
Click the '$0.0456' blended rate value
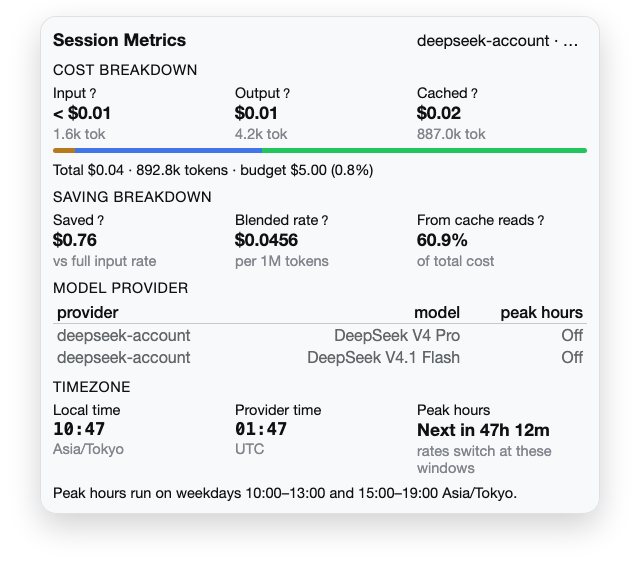(266, 240)
